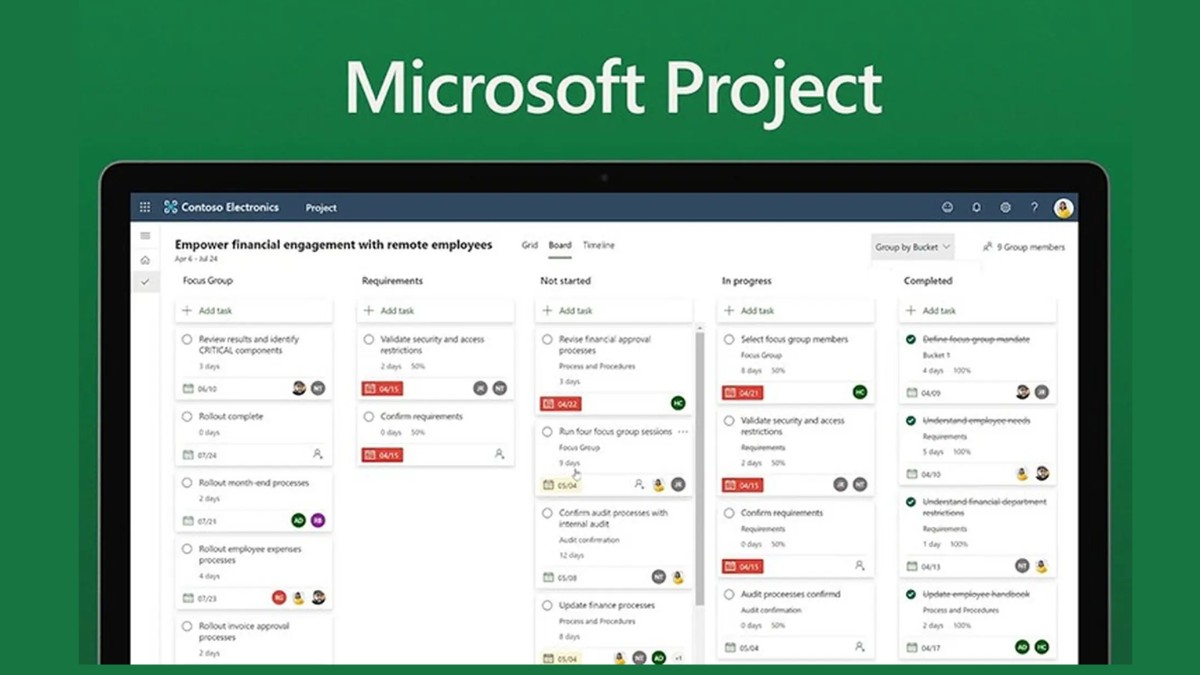Click the red 04/21 due date
This screenshot has height=675, width=1200.
742,393
